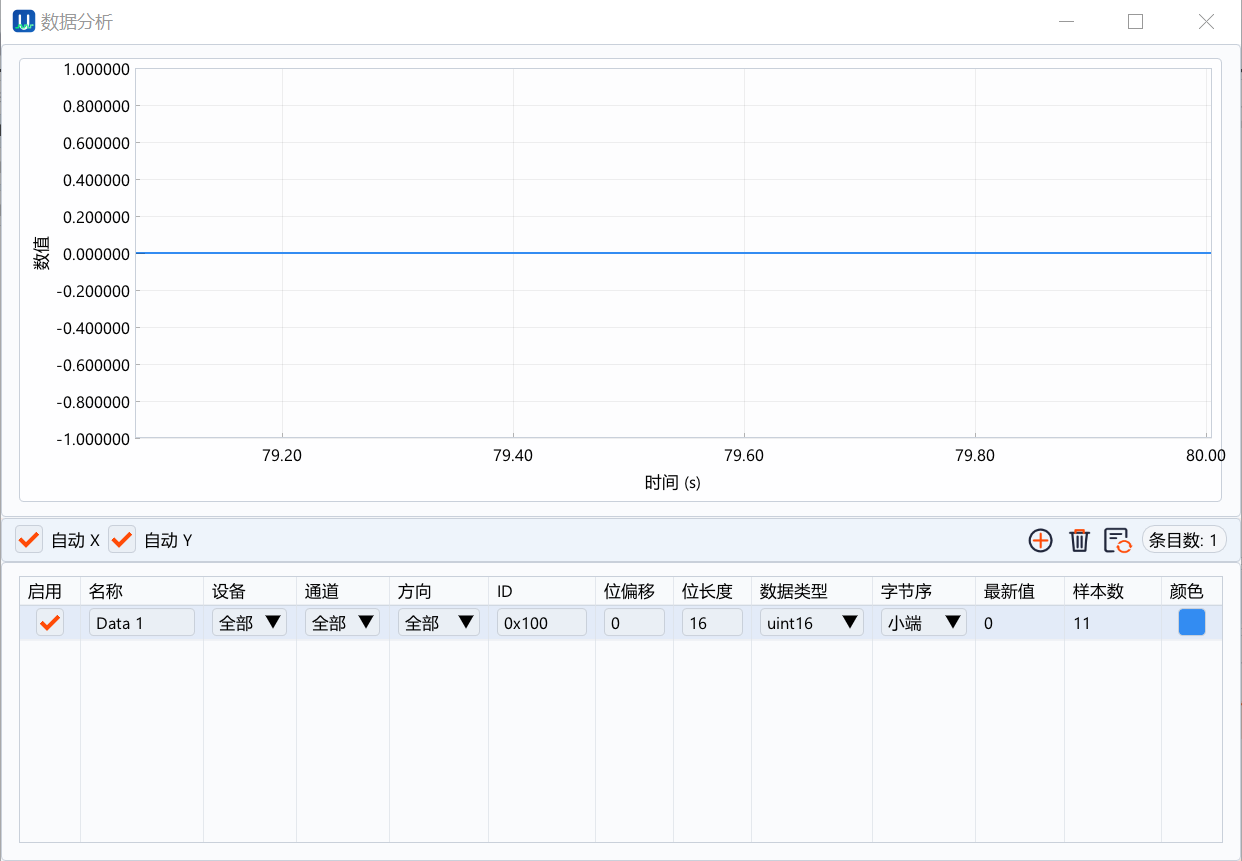Click the Data 1 name field

(142, 623)
